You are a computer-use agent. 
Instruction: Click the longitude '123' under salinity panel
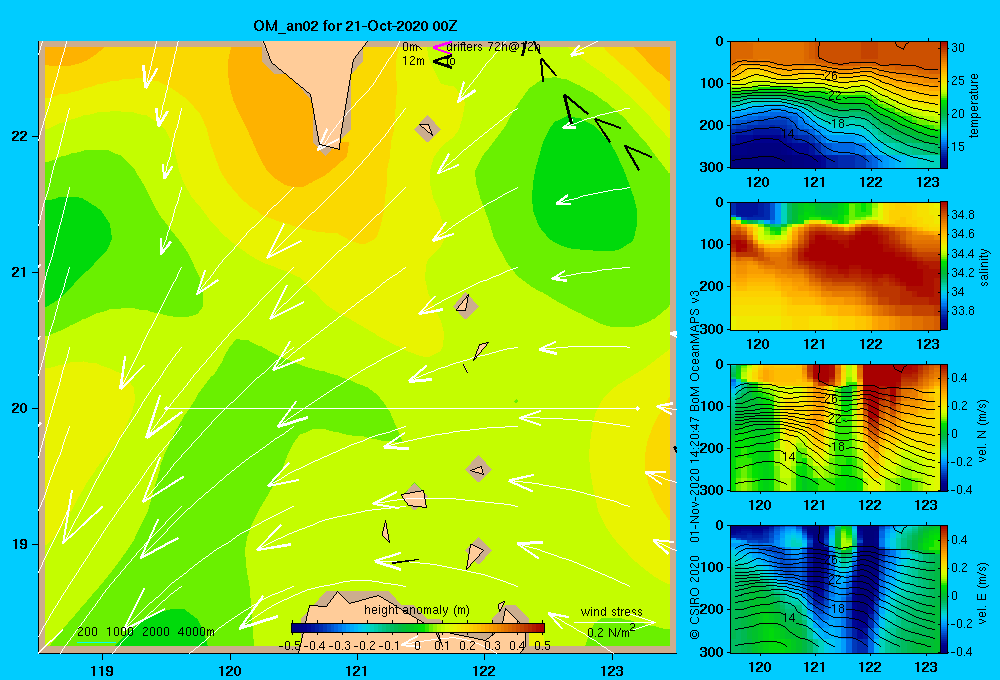pyautogui.click(x=927, y=344)
